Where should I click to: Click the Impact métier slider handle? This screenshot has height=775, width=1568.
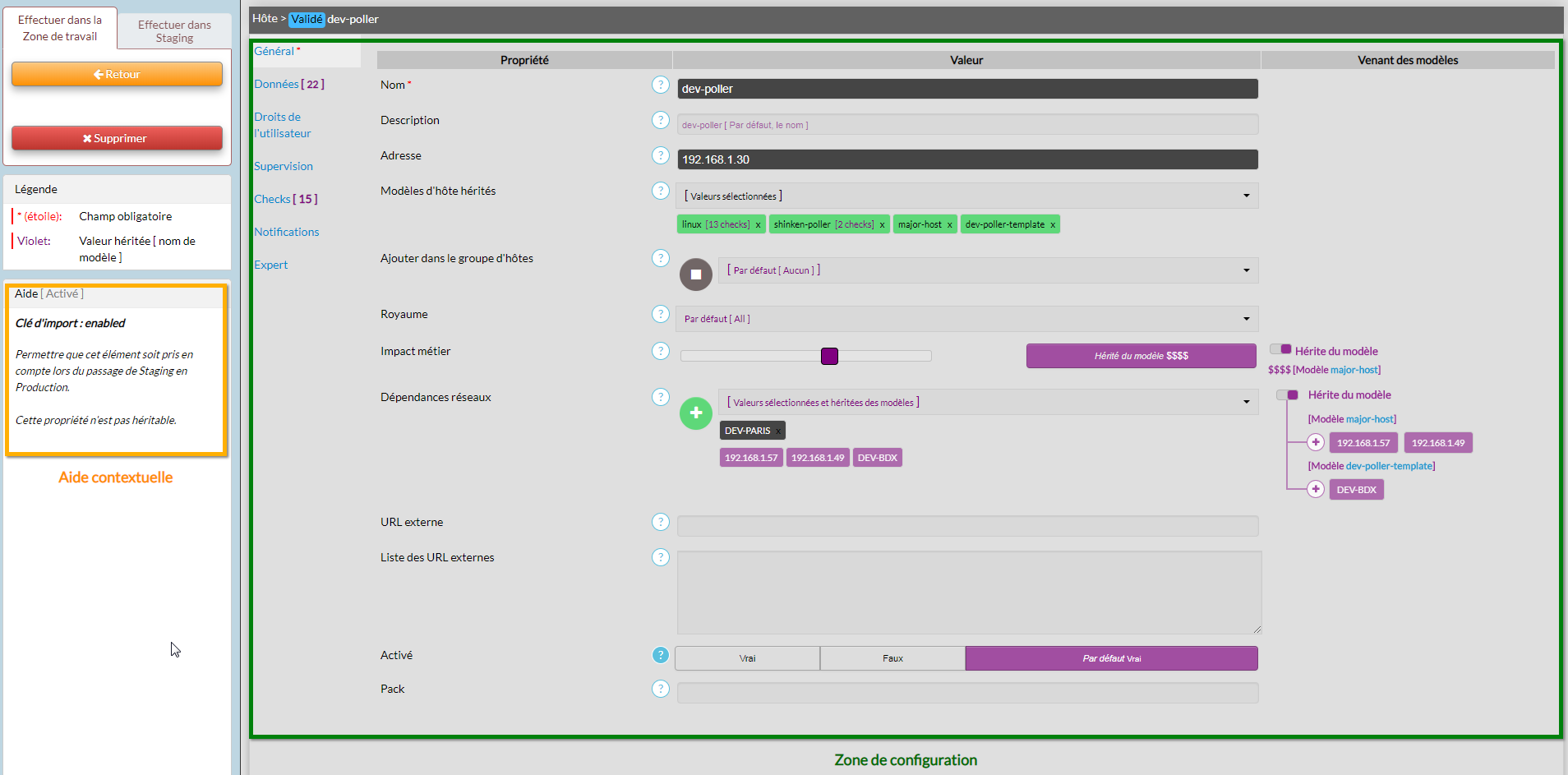click(829, 356)
